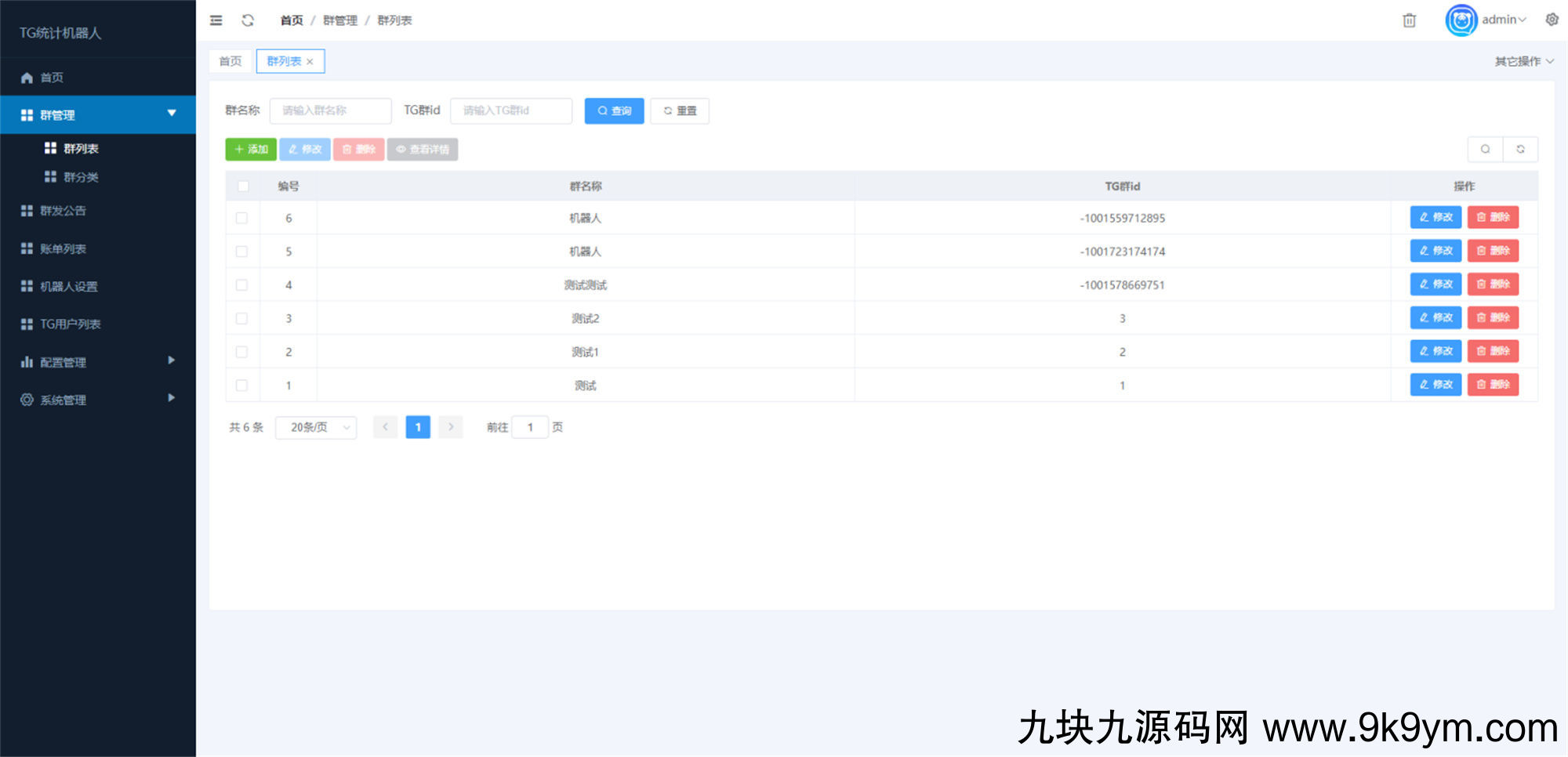Go to 首页 in the sidebar
The image size is (1568, 757).
tap(52, 78)
